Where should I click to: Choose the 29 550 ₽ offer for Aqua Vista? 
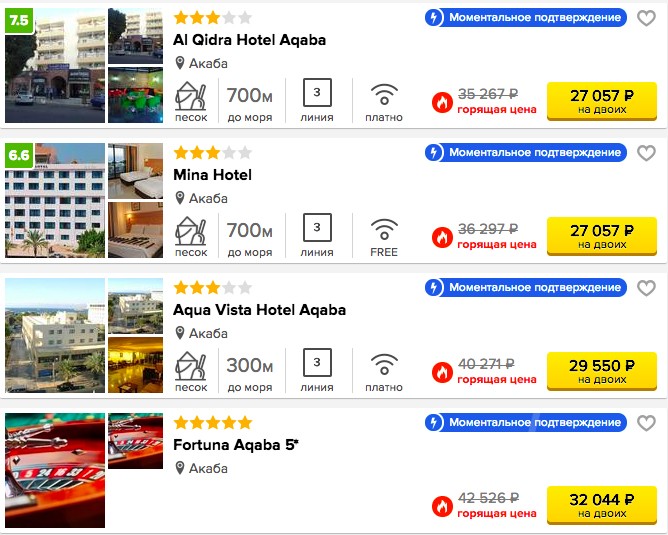[x=602, y=371]
